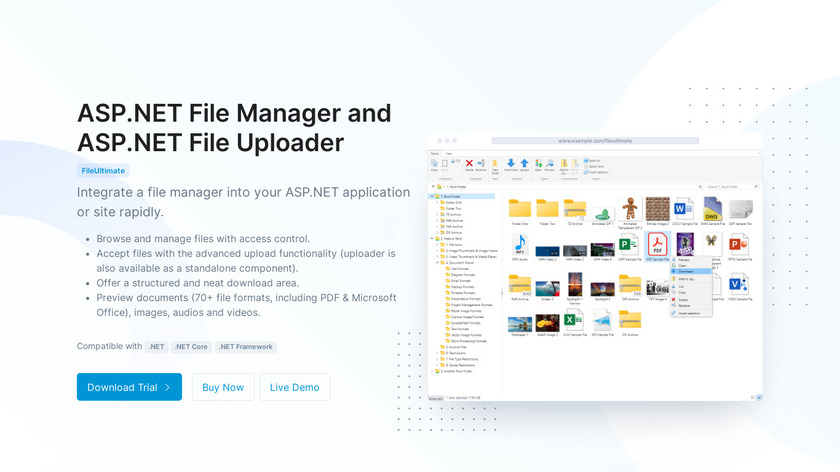840x472 pixels.
Task: Click the blue Upload arrow in ribbon
Action: coord(524,164)
